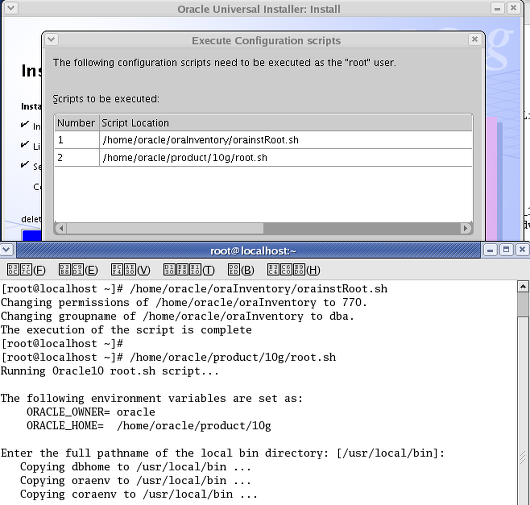This screenshot has width=530, height=505.
Task: Click the scripts table right scroll arrow
Action: click(x=466, y=228)
